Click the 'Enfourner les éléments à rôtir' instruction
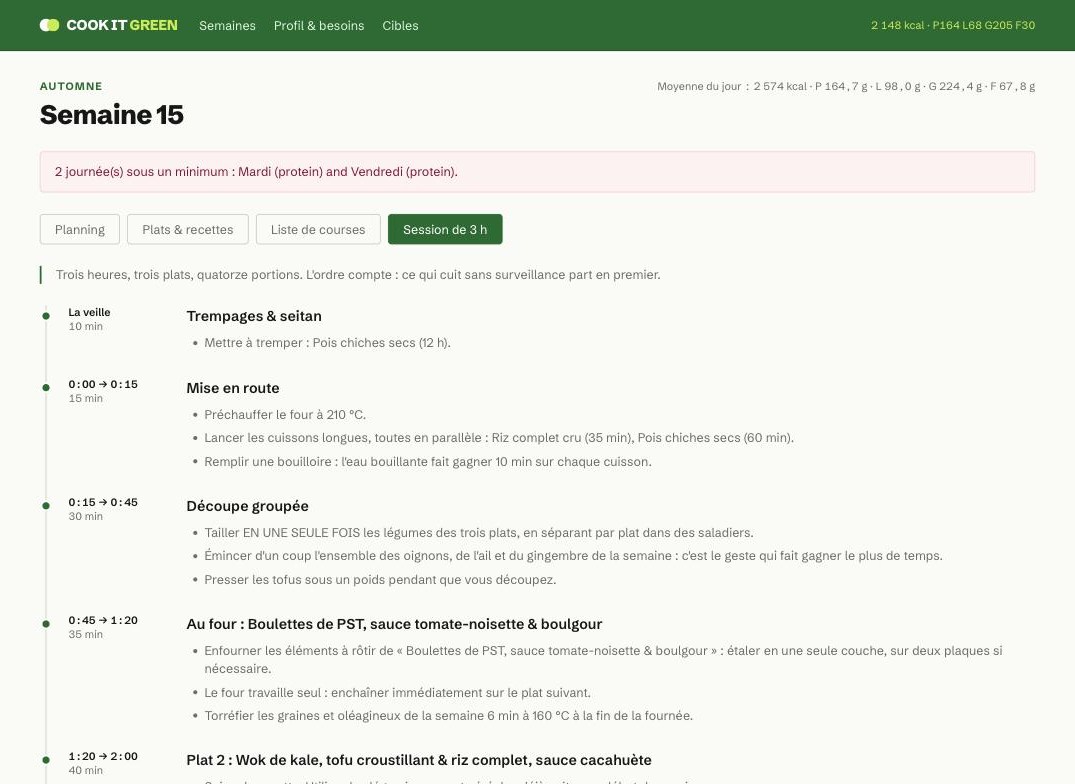This screenshot has height=784, width=1075. point(603,659)
